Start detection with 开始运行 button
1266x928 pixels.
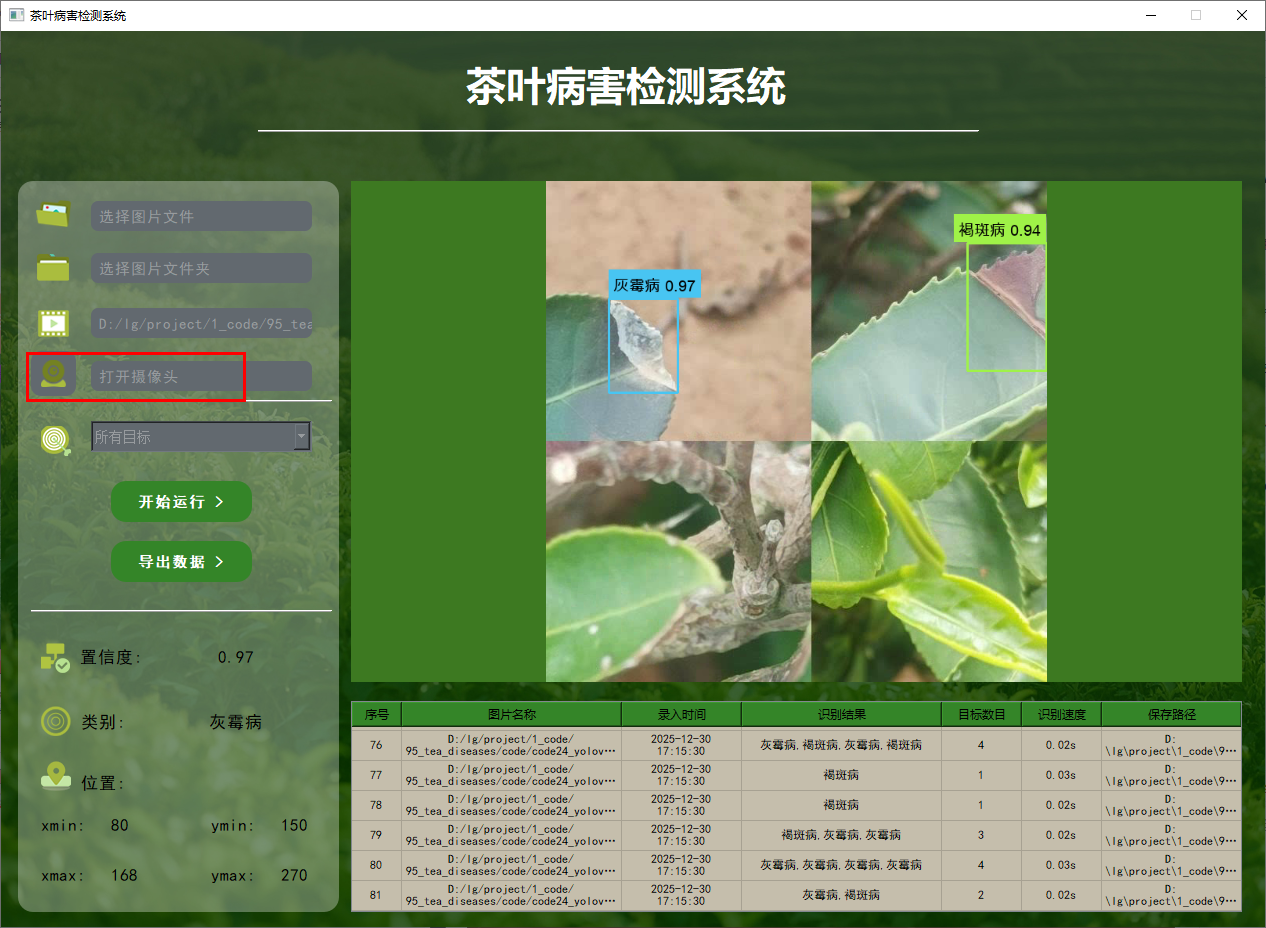click(181, 501)
